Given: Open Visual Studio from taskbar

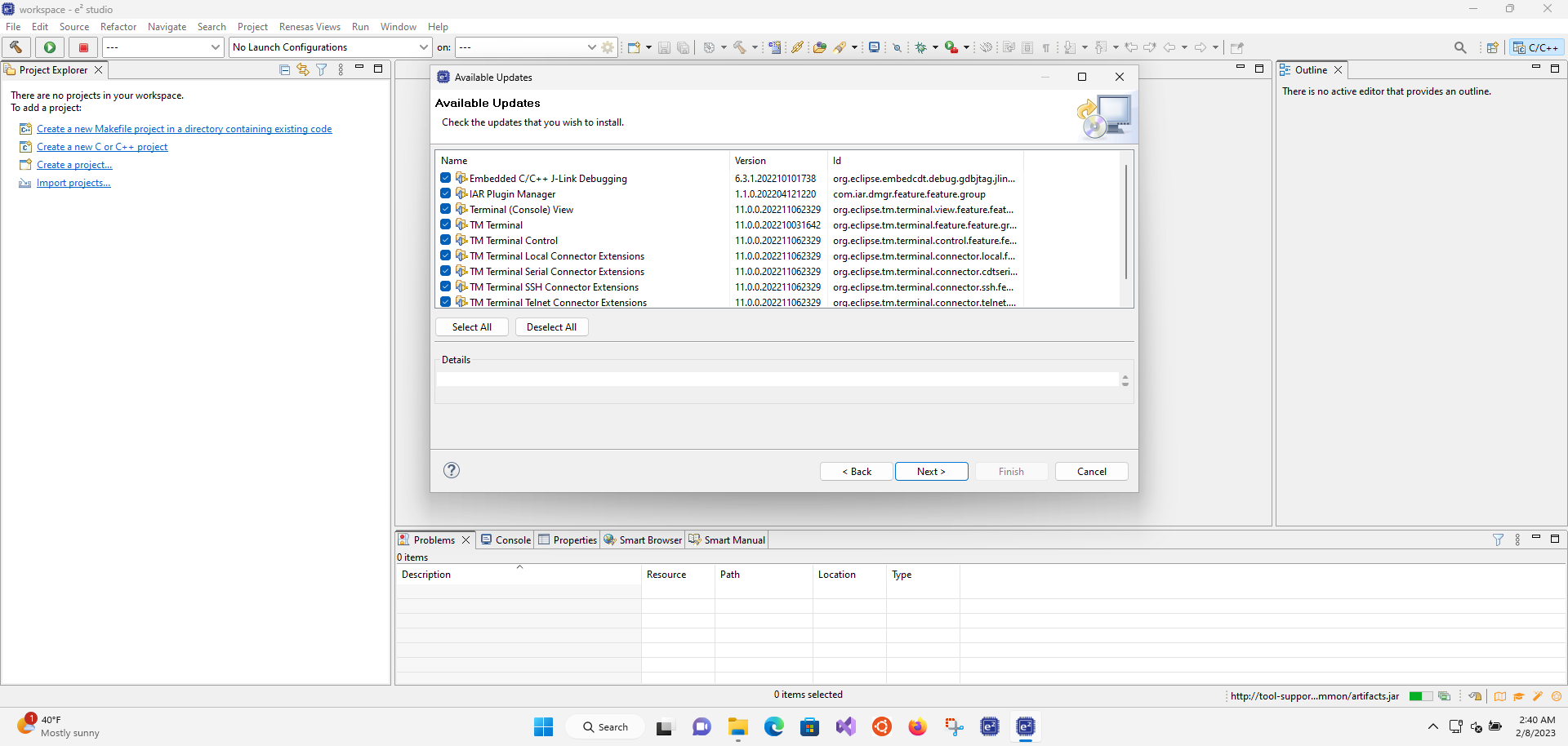Looking at the screenshot, I should point(846,726).
